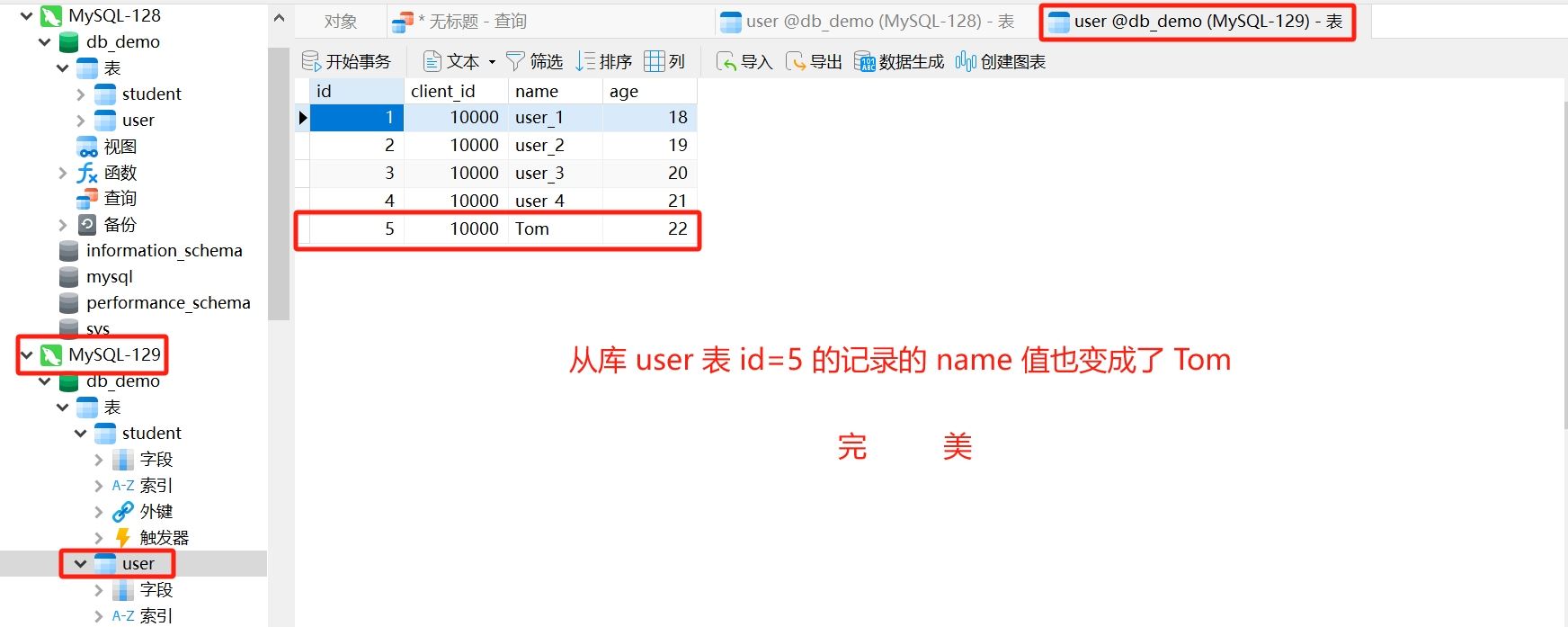1568x627 pixels.
Task: Click the id column header
Action: [357, 91]
